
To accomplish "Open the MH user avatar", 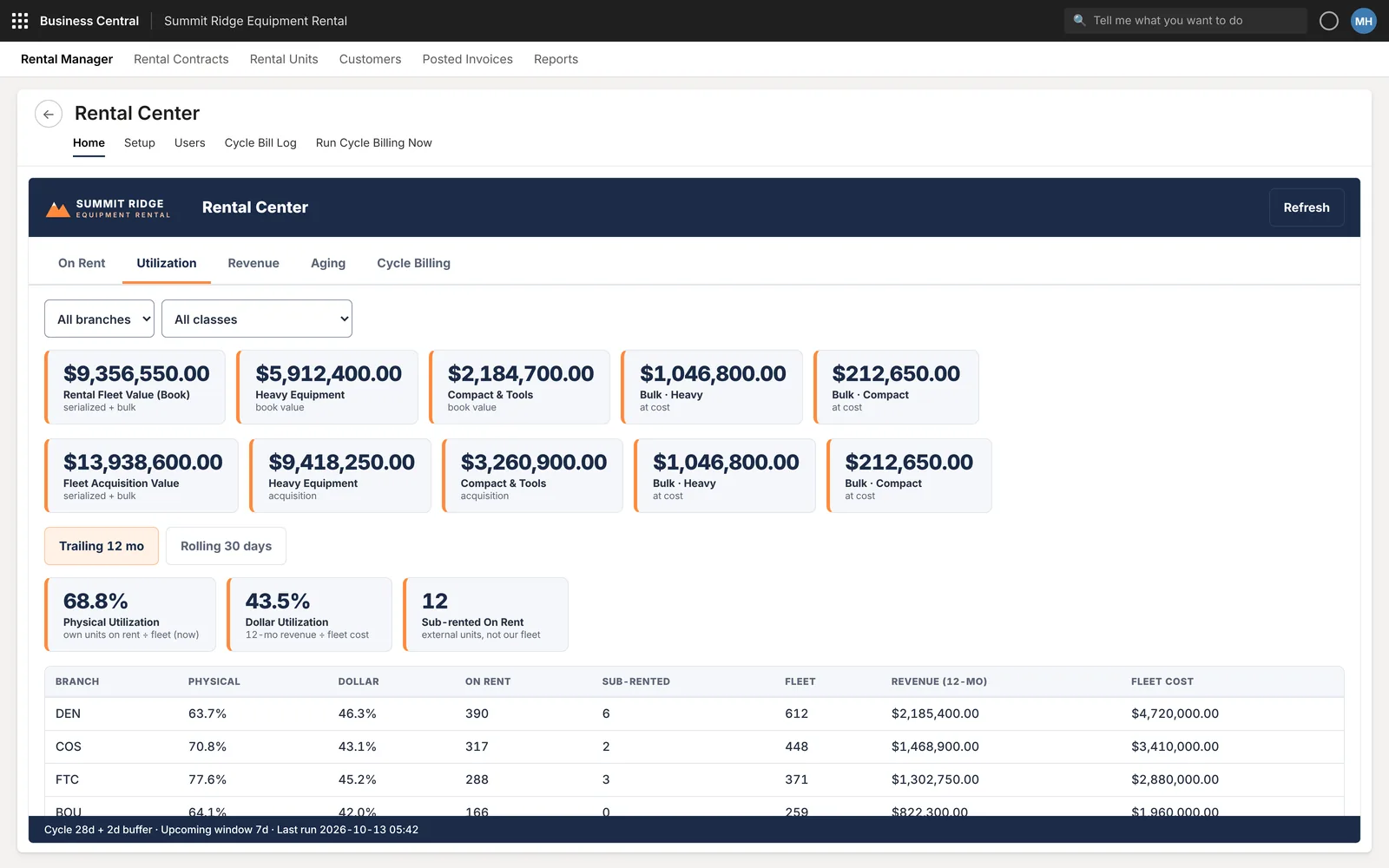I will 1364,21.
